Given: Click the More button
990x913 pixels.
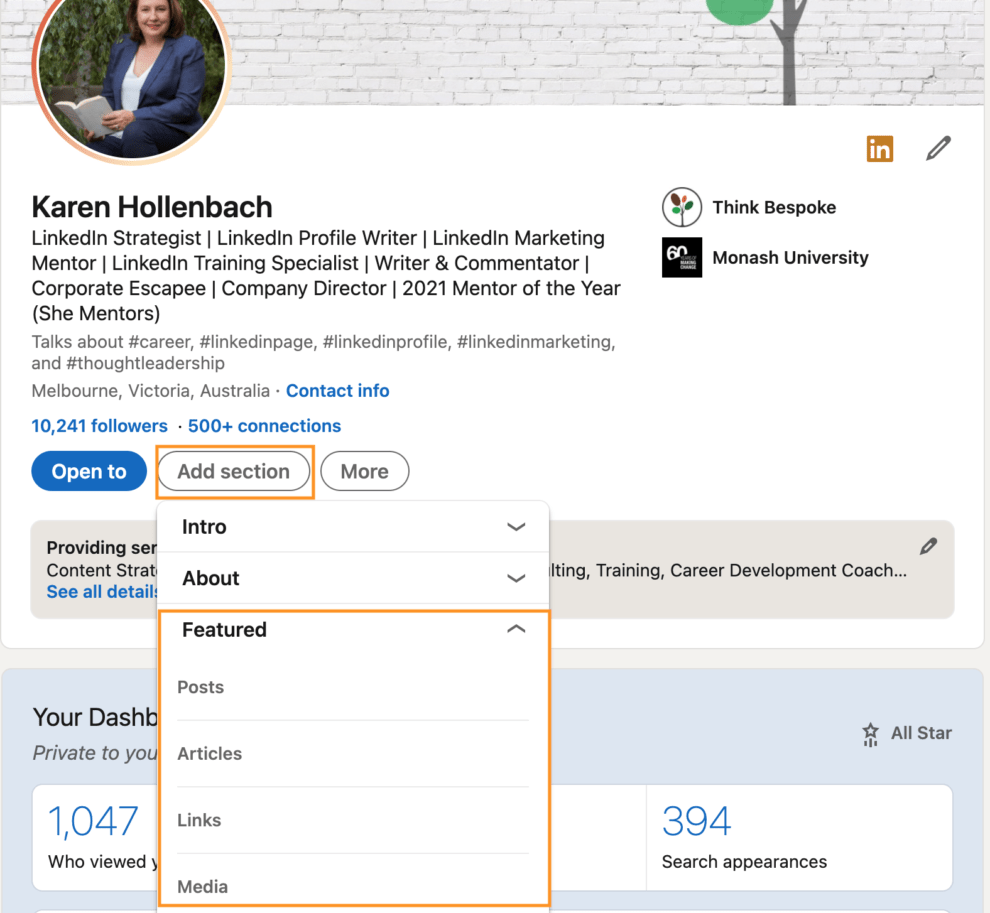Looking at the screenshot, I should click(x=364, y=471).
